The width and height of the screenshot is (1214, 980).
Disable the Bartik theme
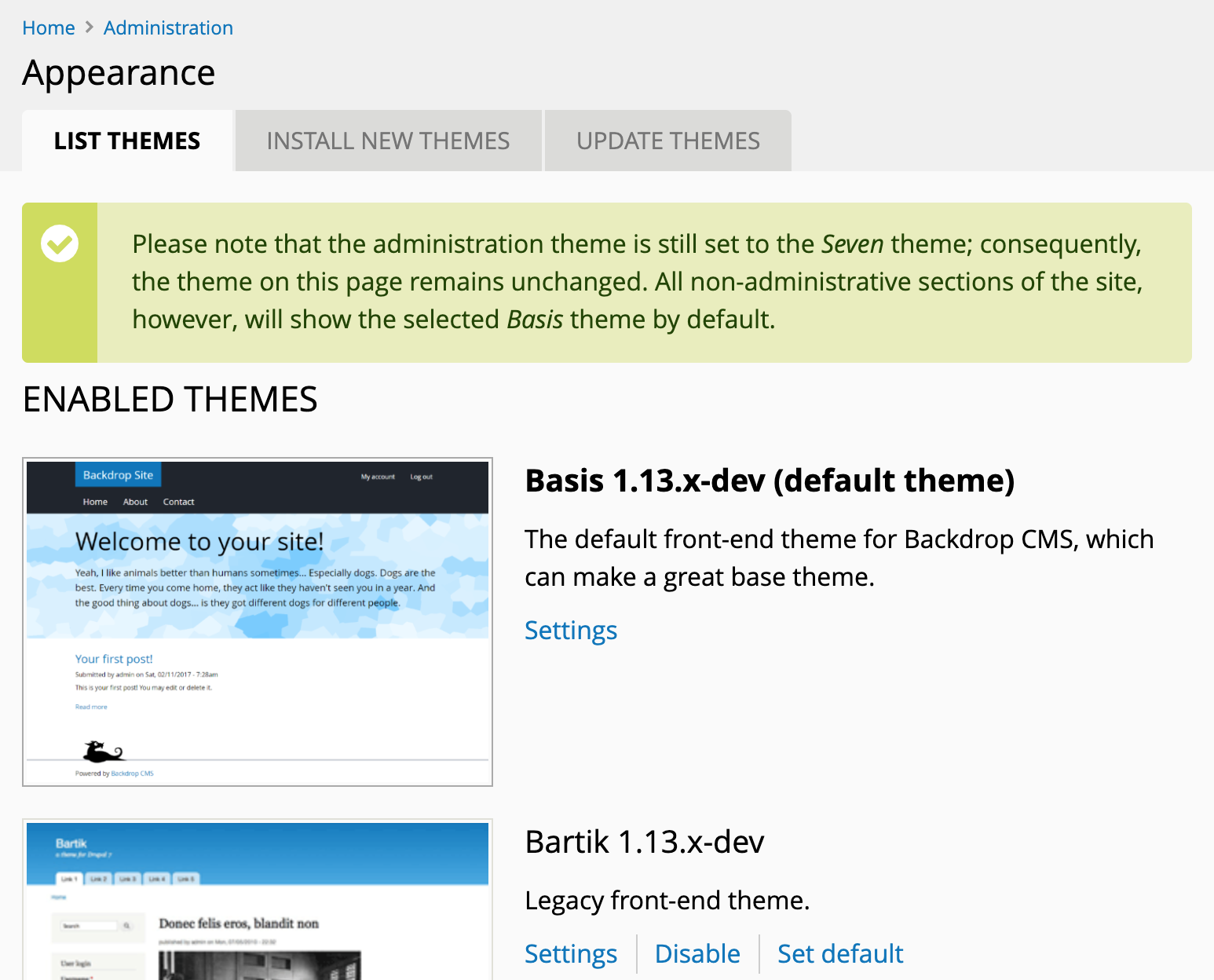[x=697, y=953]
